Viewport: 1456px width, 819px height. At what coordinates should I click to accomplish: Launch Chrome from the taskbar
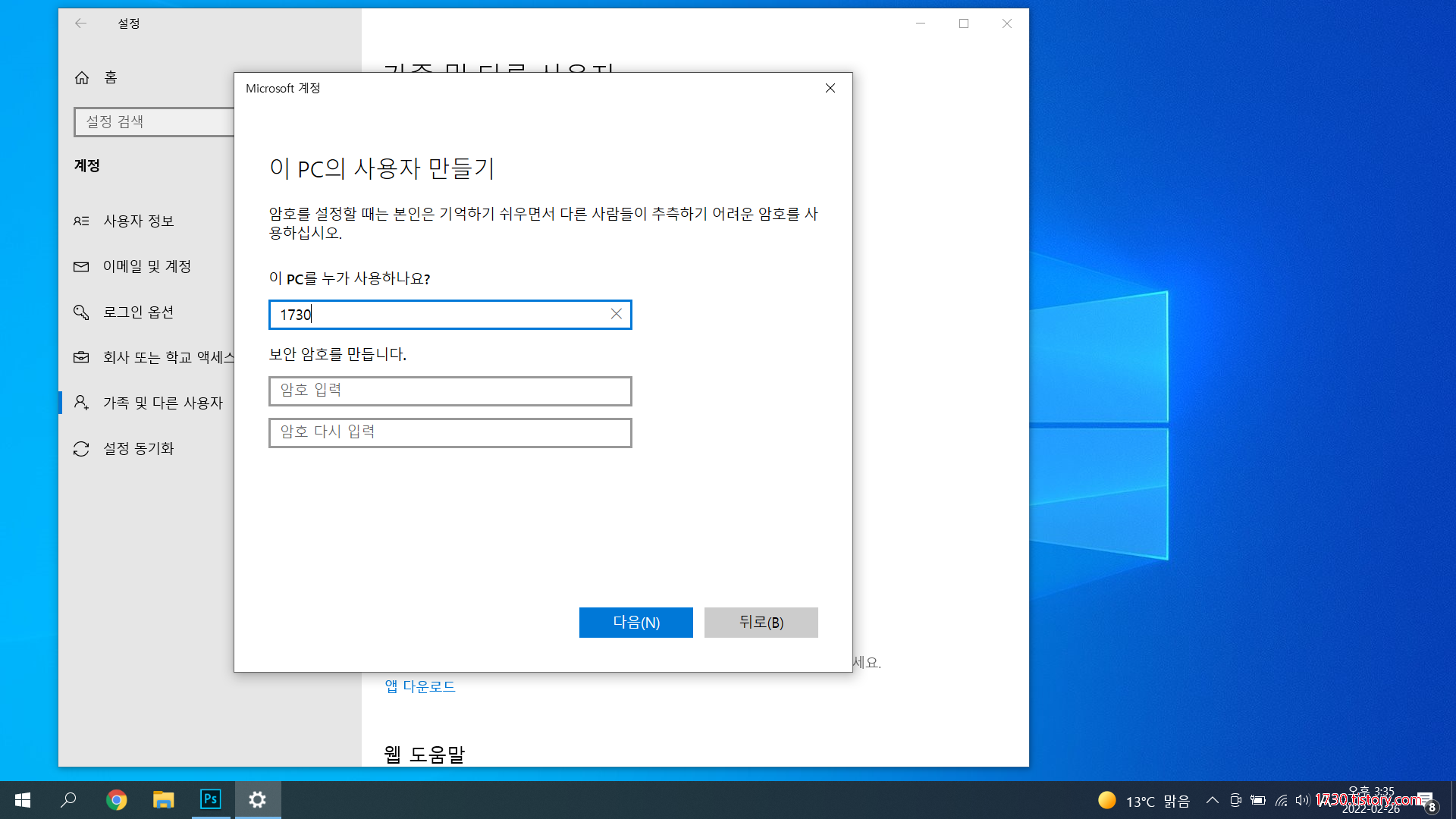(116, 799)
